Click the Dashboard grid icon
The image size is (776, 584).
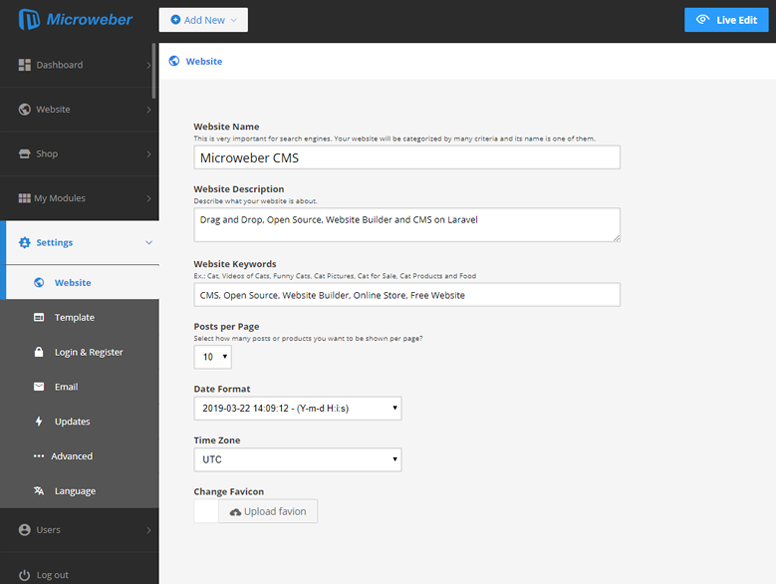pyautogui.click(x=25, y=65)
